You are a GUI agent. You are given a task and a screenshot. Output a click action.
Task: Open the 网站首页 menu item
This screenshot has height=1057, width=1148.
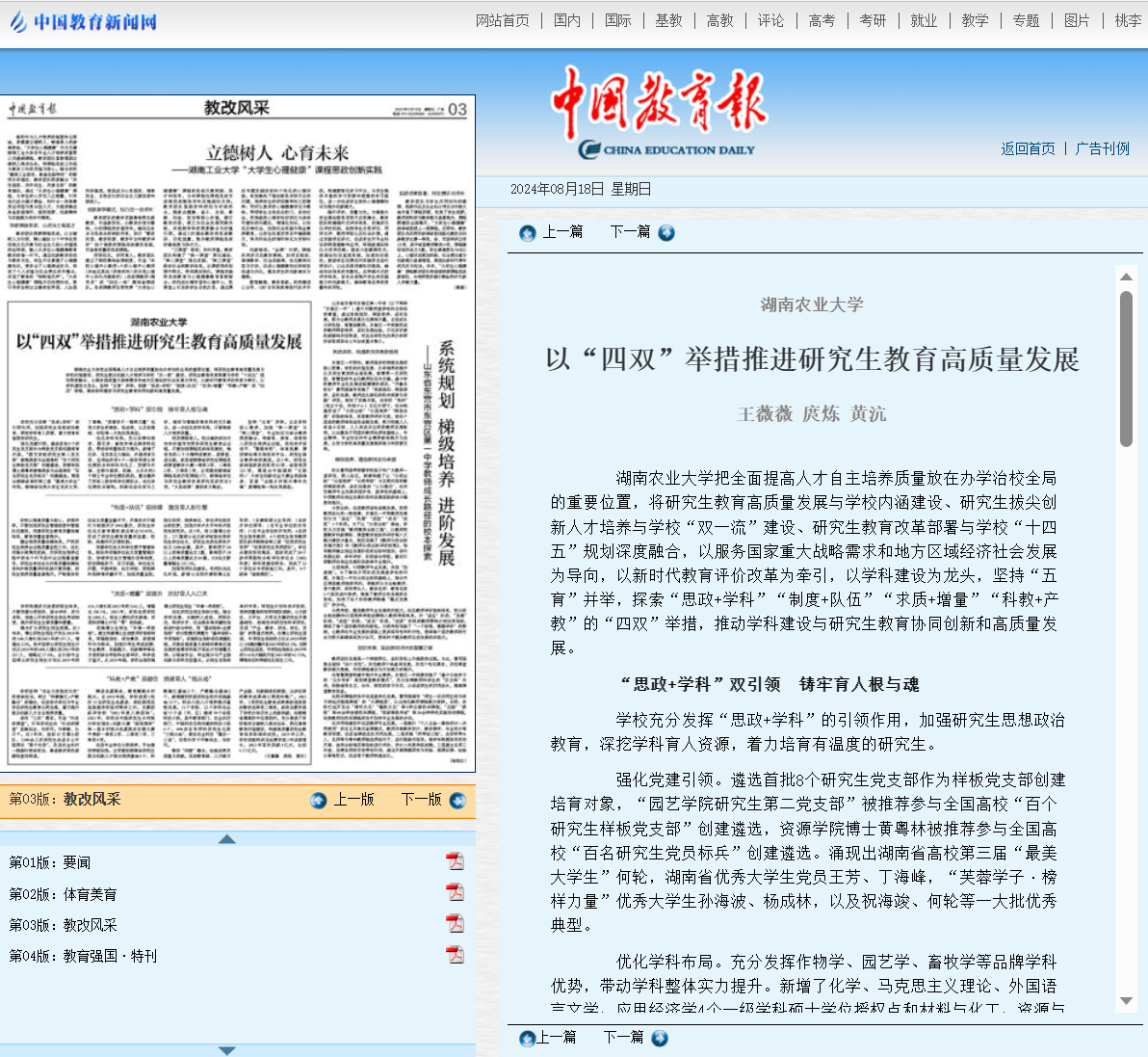[503, 20]
